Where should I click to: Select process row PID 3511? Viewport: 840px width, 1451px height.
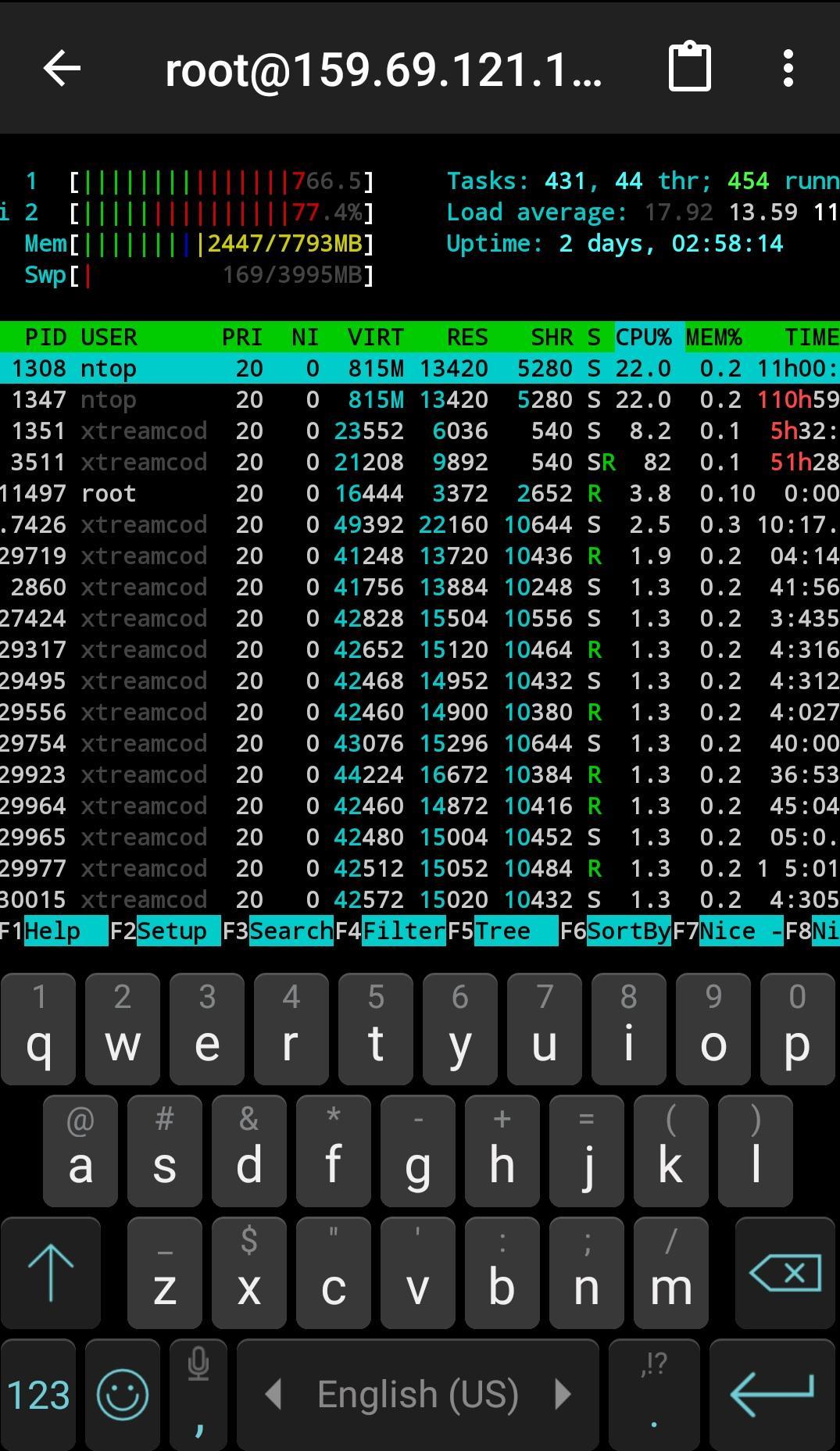click(x=420, y=462)
